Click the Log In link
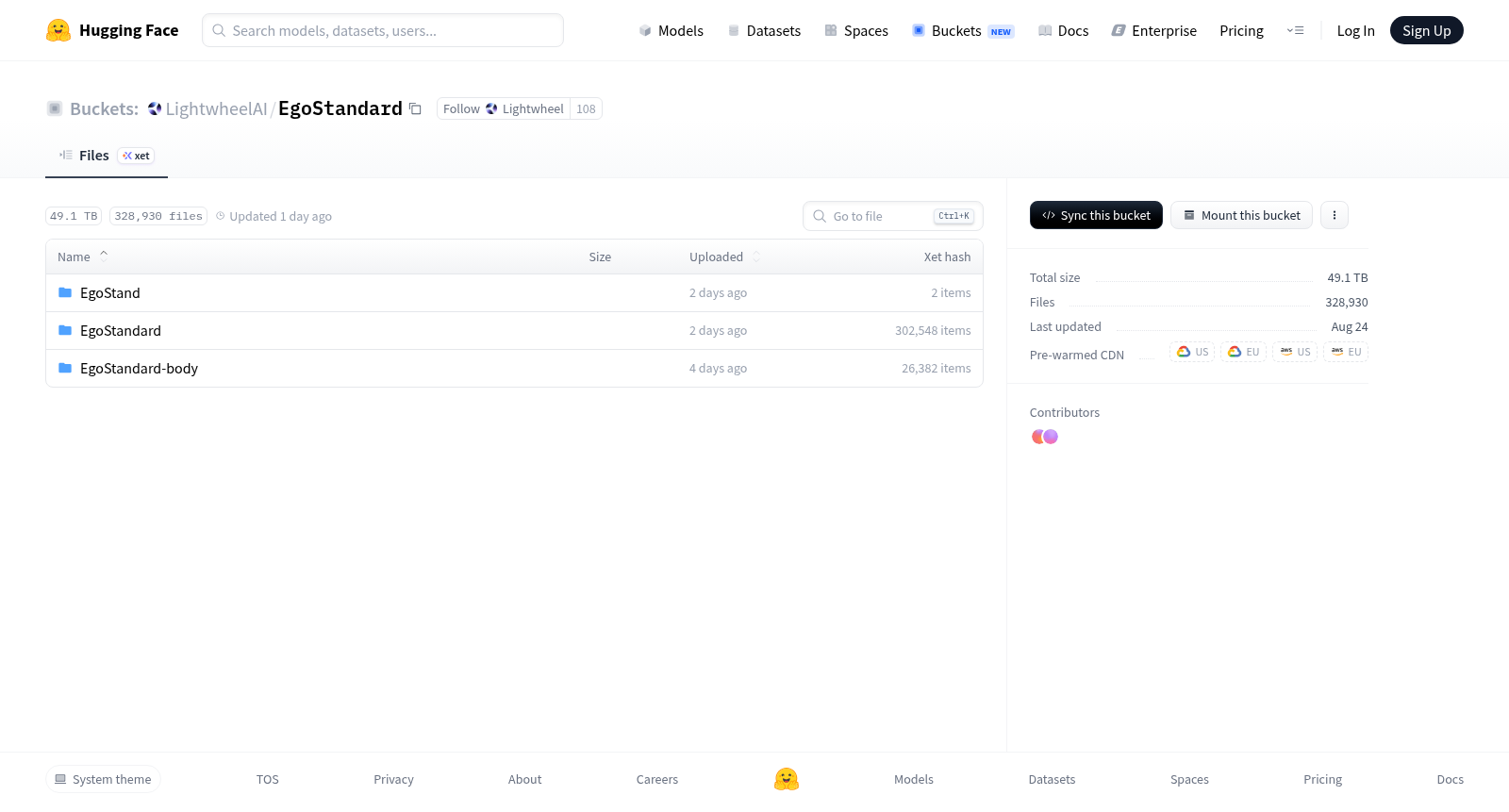Image resolution: width=1509 pixels, height=812 pixels. click(1355, 30)
